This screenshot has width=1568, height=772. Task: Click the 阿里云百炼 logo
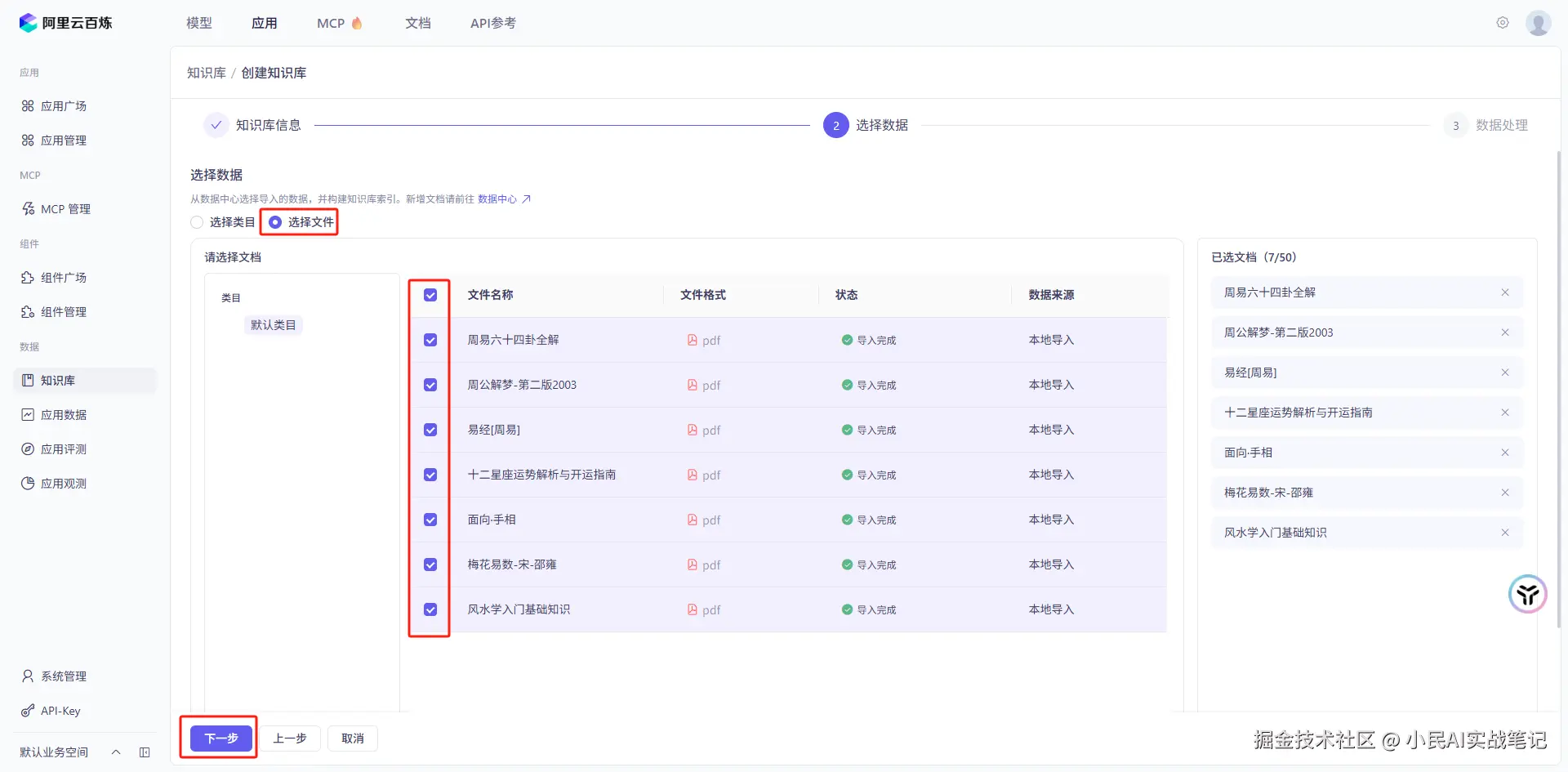point(65,23)
